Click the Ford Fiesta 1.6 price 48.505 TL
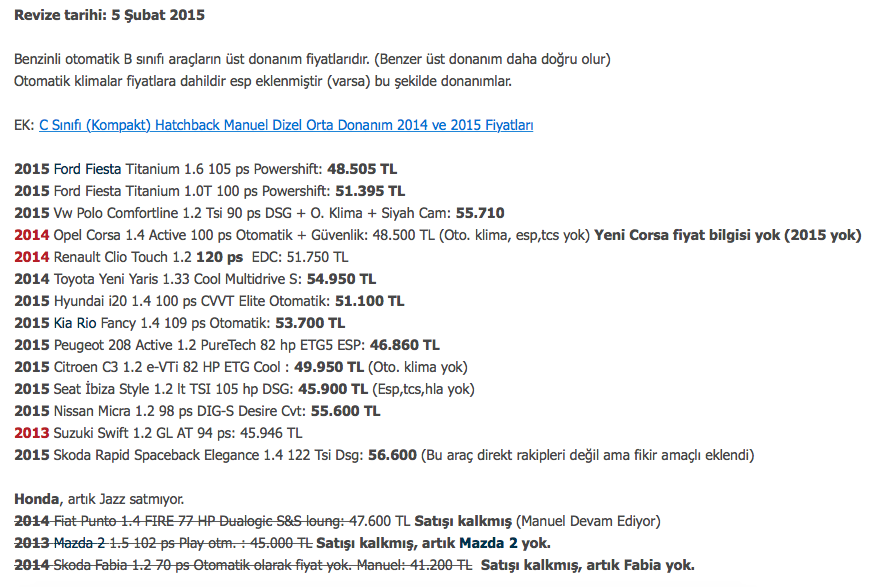 362,169
